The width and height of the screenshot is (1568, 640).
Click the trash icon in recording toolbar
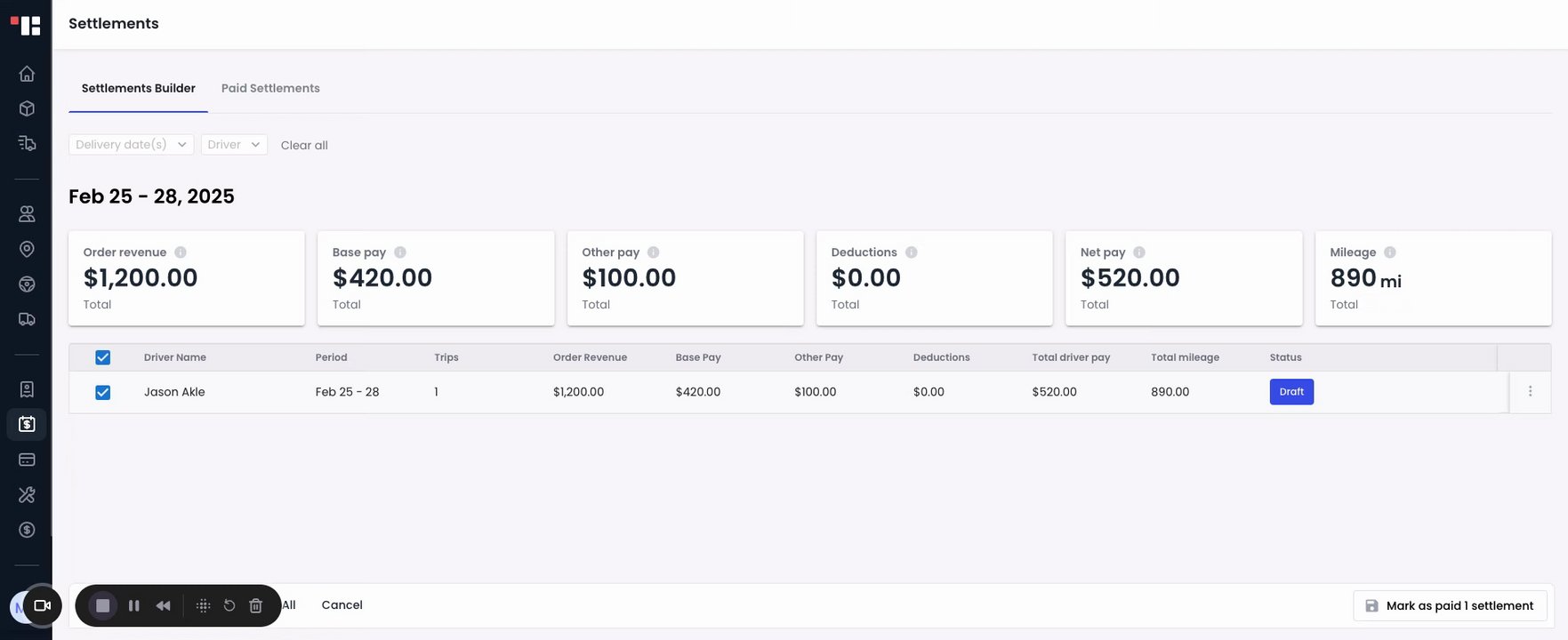(x=256, y=605)
